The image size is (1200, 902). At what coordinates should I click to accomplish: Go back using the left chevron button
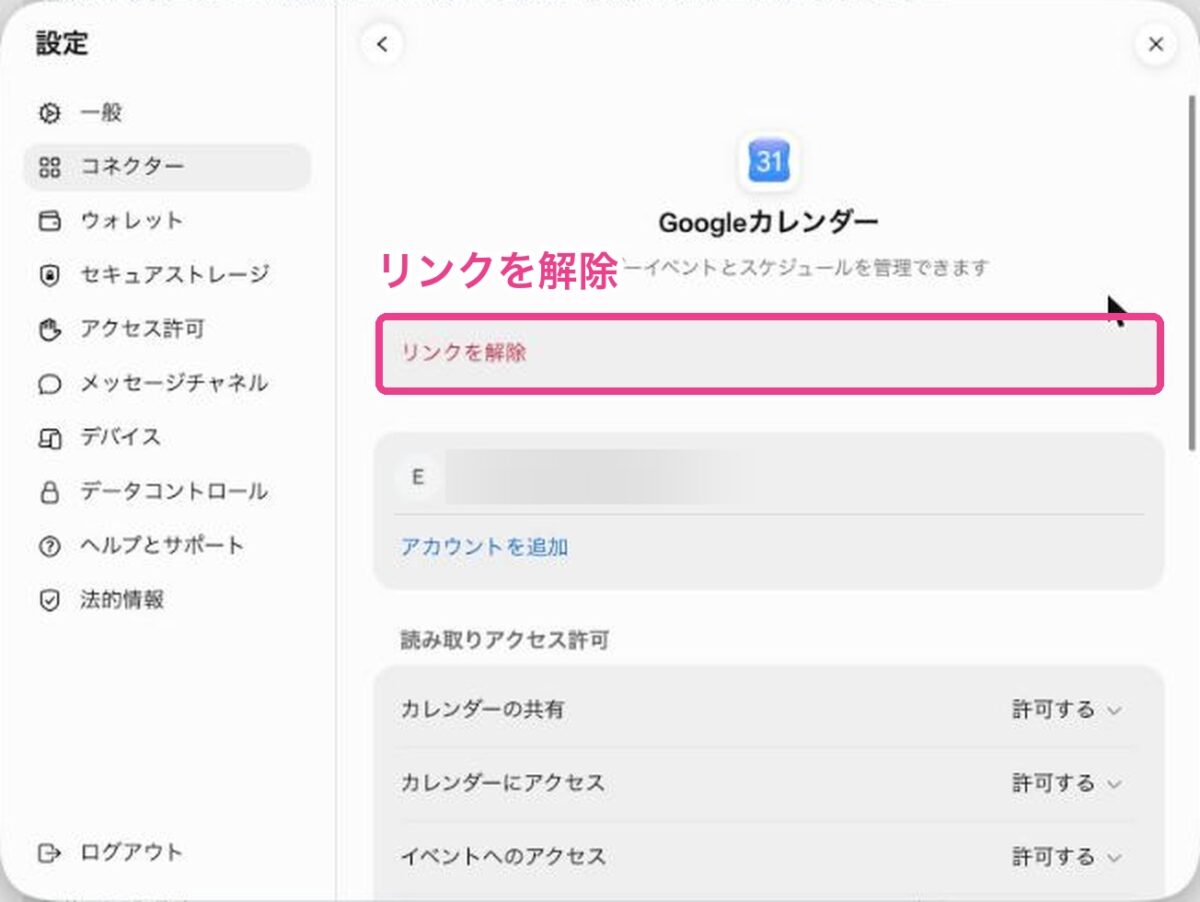tap(382, 44)
